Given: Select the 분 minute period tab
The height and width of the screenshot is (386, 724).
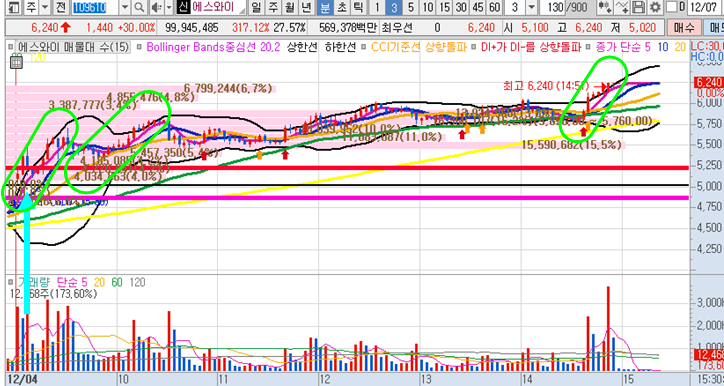Looking at the screenshot, I should pyautogui.click(x=325, y=7).
